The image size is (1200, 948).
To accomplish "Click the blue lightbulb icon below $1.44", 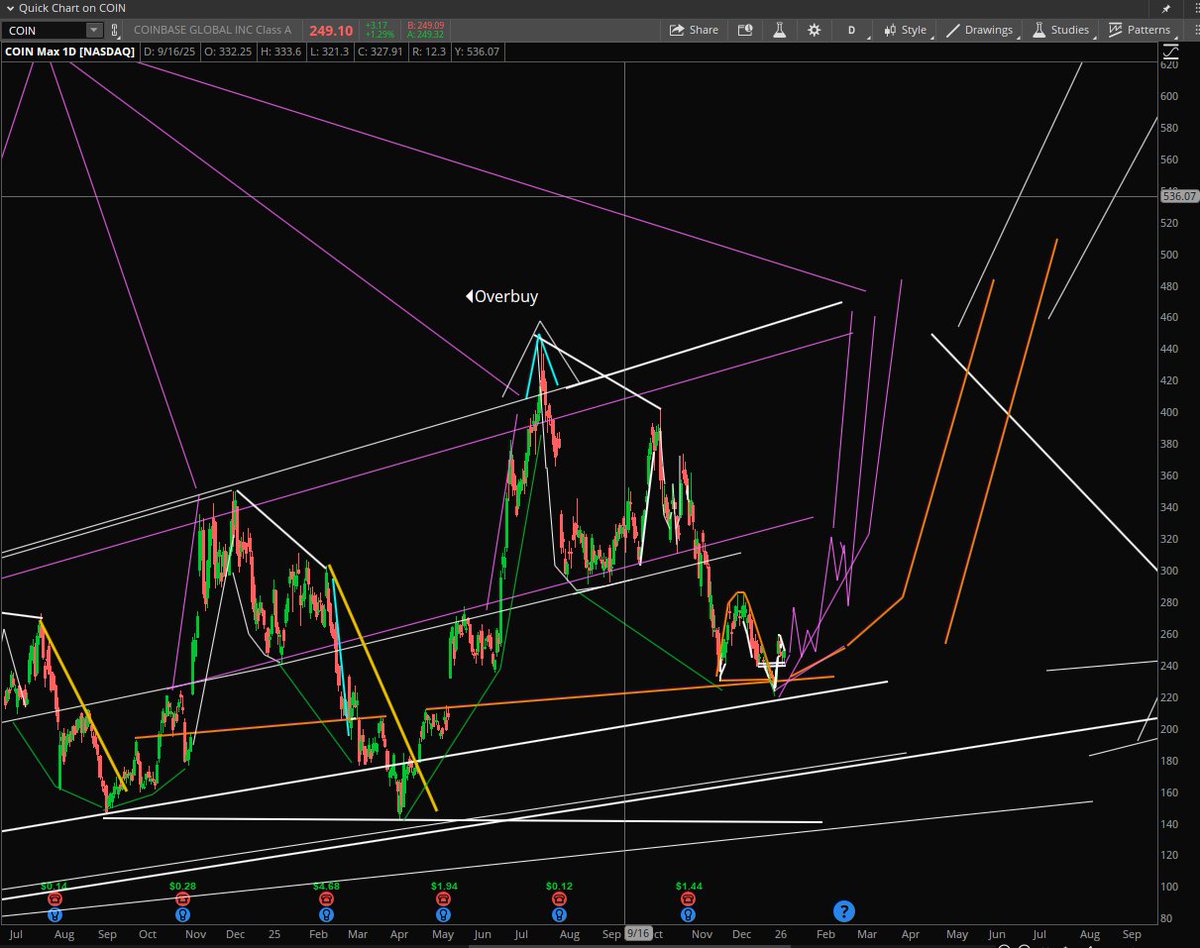I will (x=688, y=914).
